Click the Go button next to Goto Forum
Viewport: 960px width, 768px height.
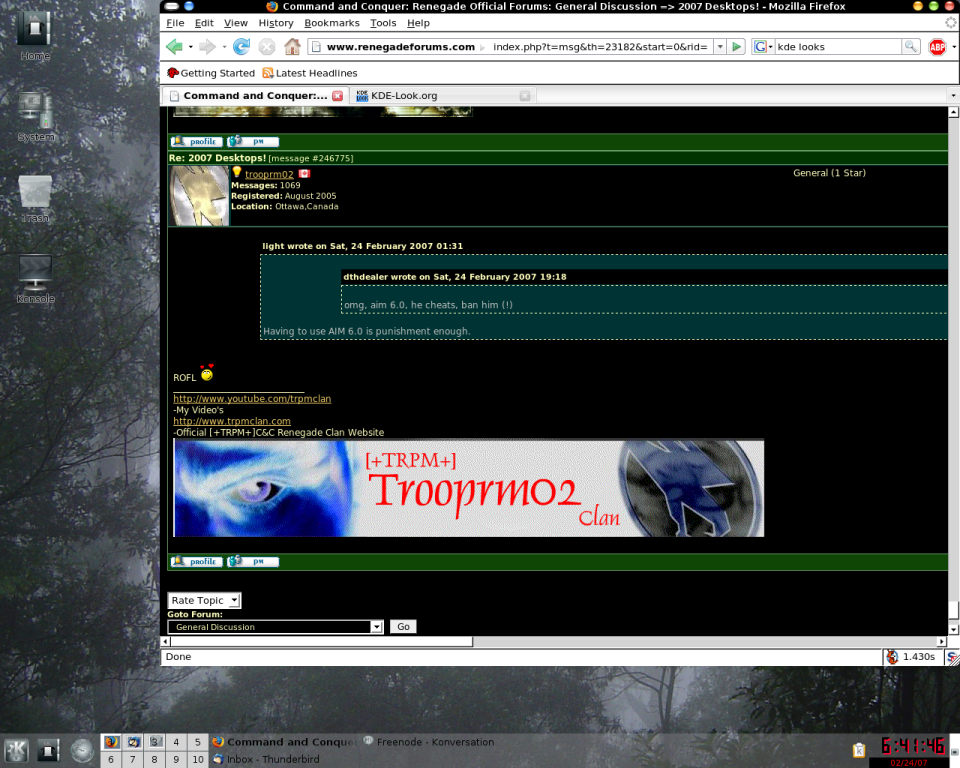coord(403,627)
